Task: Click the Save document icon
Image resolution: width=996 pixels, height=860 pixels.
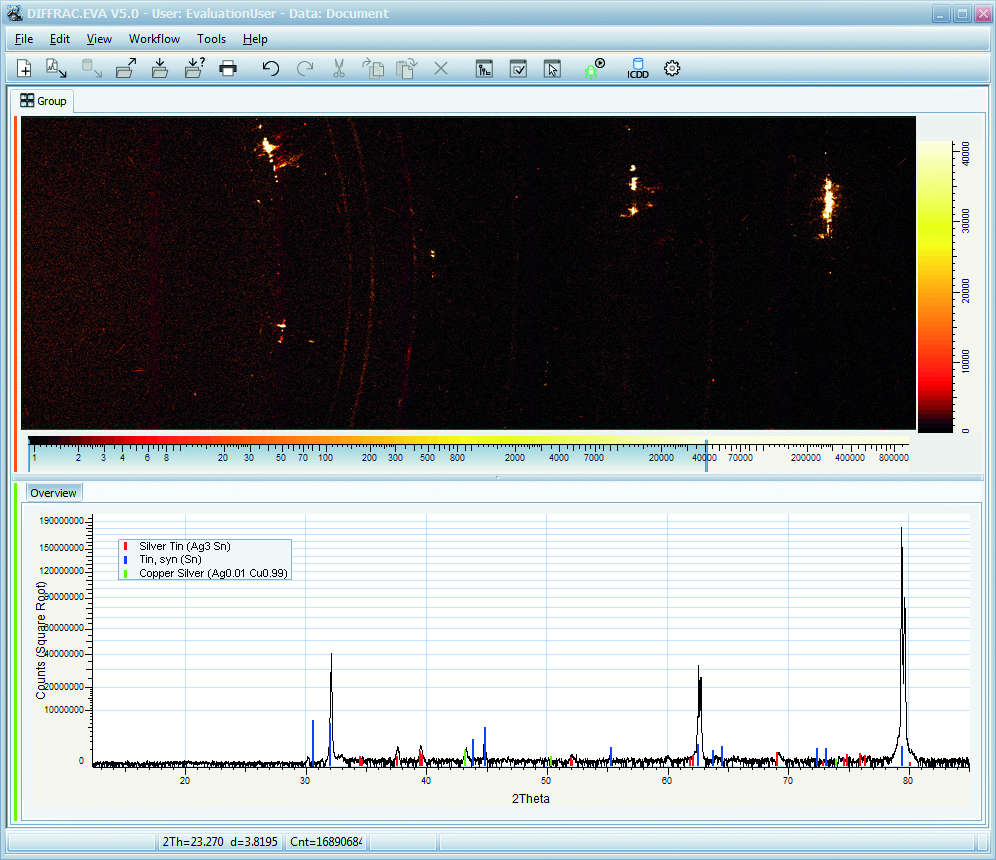Action: [x=160, y=69]
